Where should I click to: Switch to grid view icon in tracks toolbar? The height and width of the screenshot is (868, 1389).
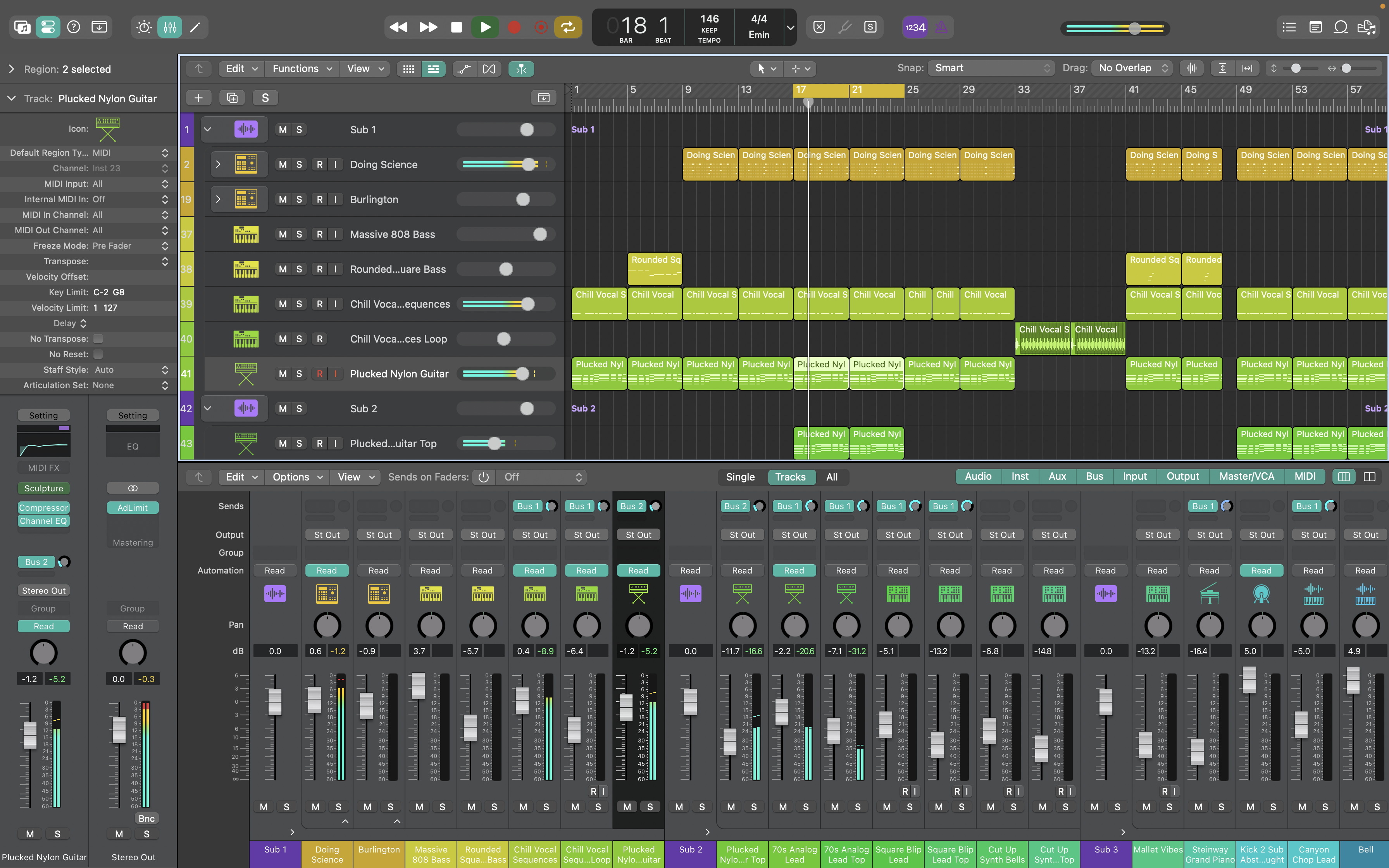click(408, 69)
